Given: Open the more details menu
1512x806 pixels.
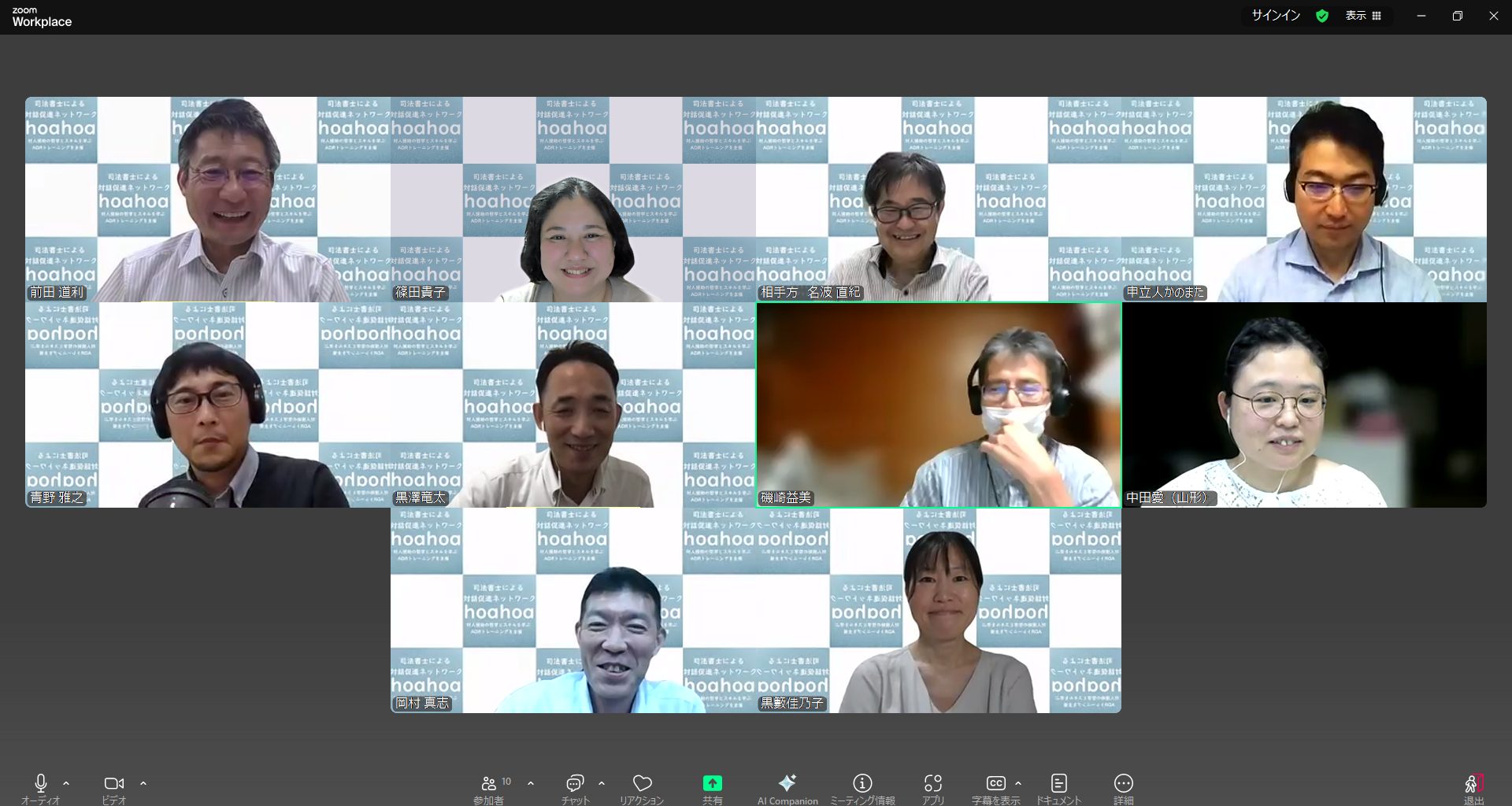Looking at the screenshot, I should point(1123,784).
